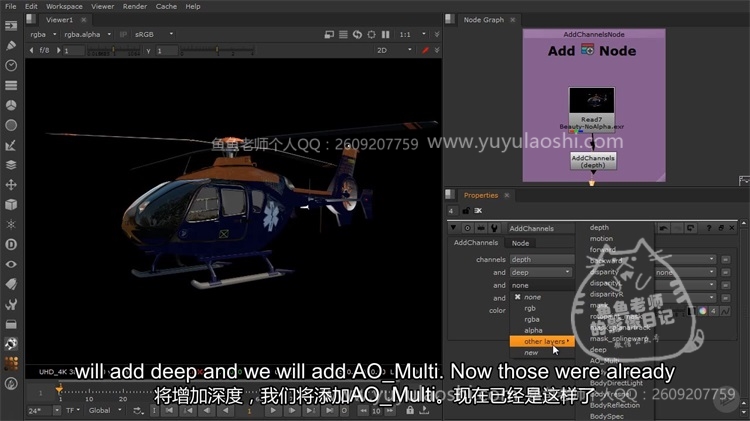Click the color wheel swatch button

pyautogui.click(x=701, y=312)
